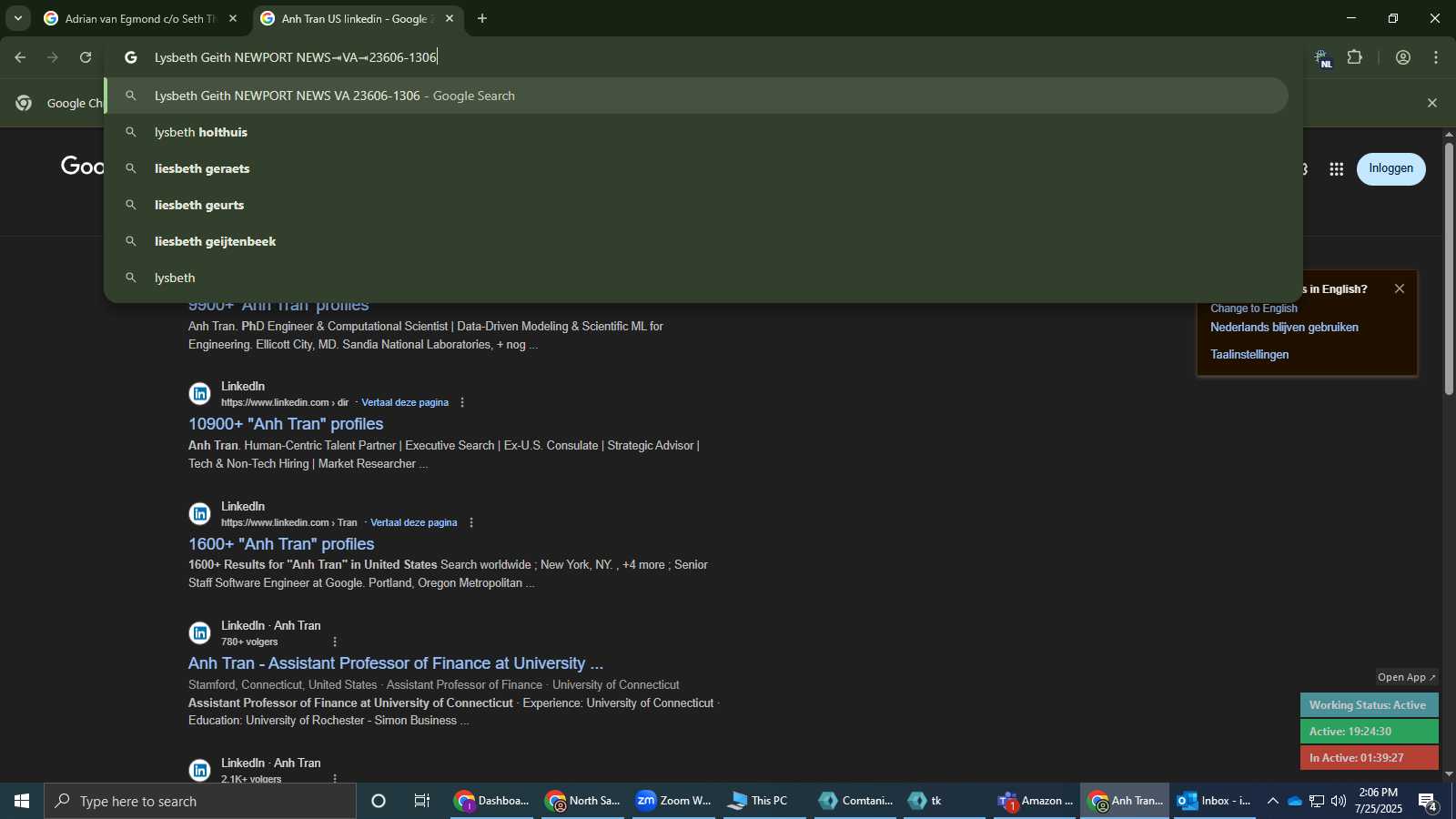Open the 1600+ "Anh Tran" profiles result

tap(281, 544)
